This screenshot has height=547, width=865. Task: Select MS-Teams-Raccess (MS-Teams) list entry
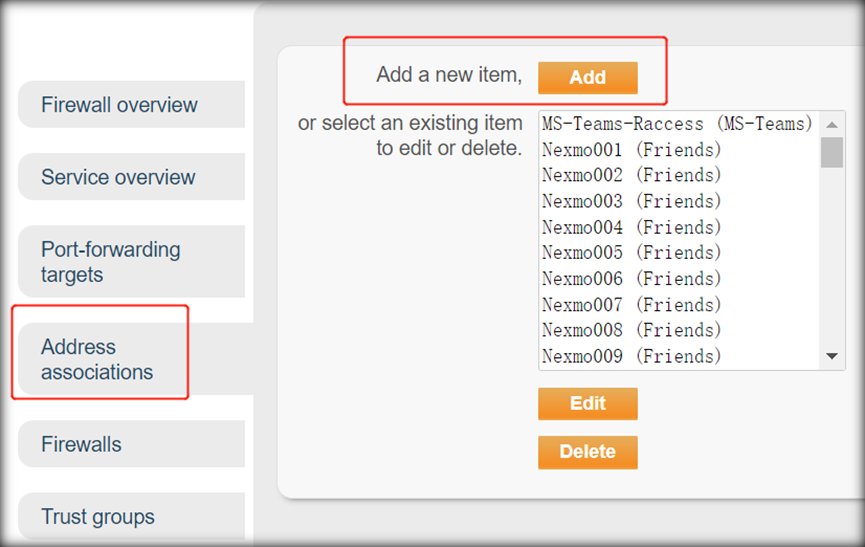[x=679, y=124]
